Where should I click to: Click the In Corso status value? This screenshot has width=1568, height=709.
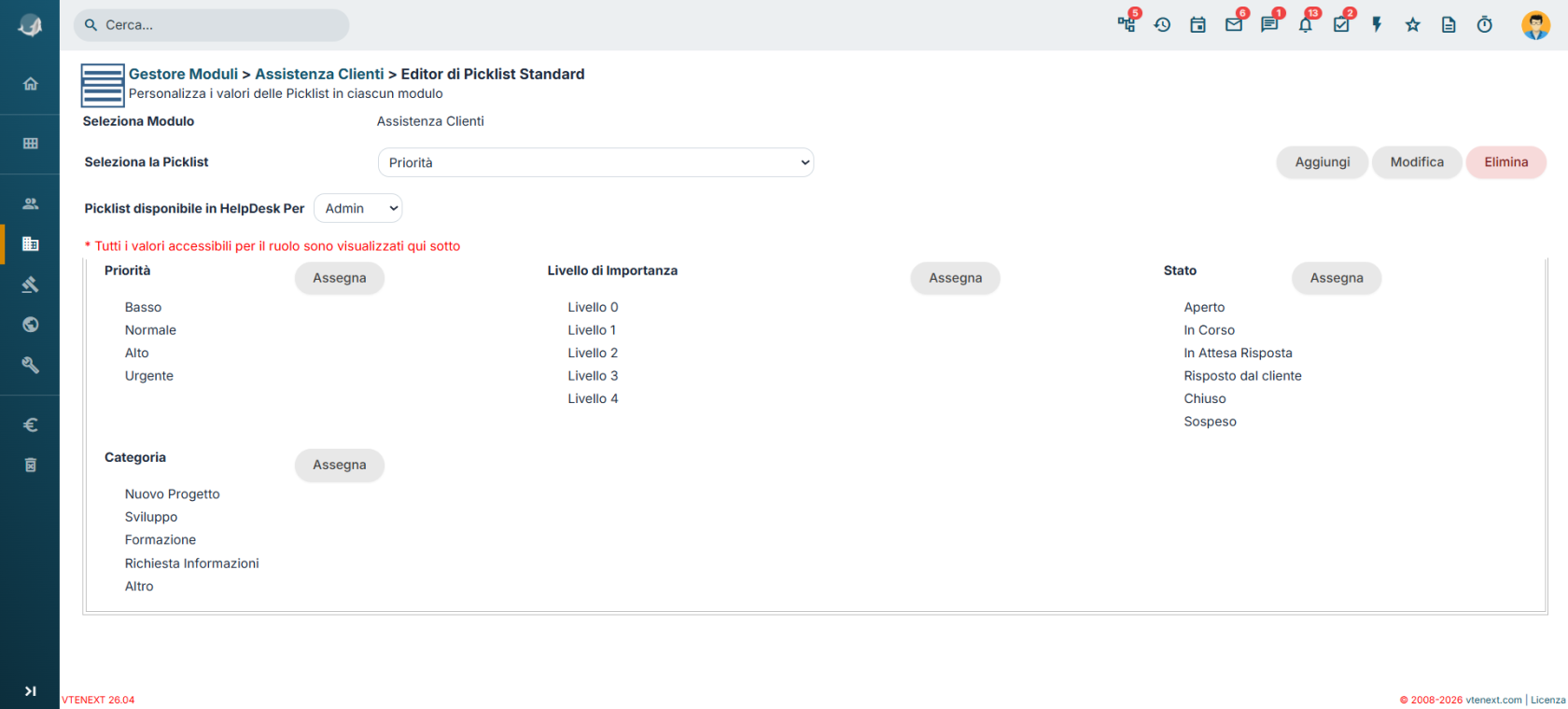click(x=1209, y=330)
